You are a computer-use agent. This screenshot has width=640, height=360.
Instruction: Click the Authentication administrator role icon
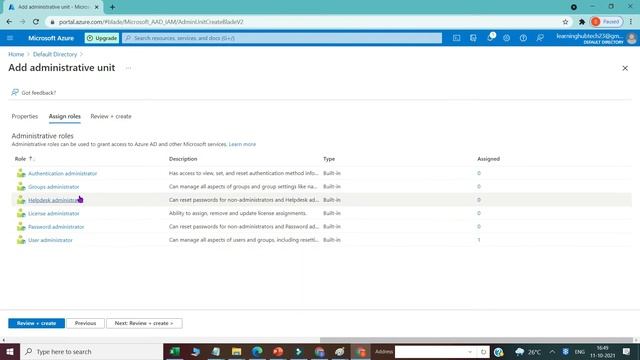(21, 173)
